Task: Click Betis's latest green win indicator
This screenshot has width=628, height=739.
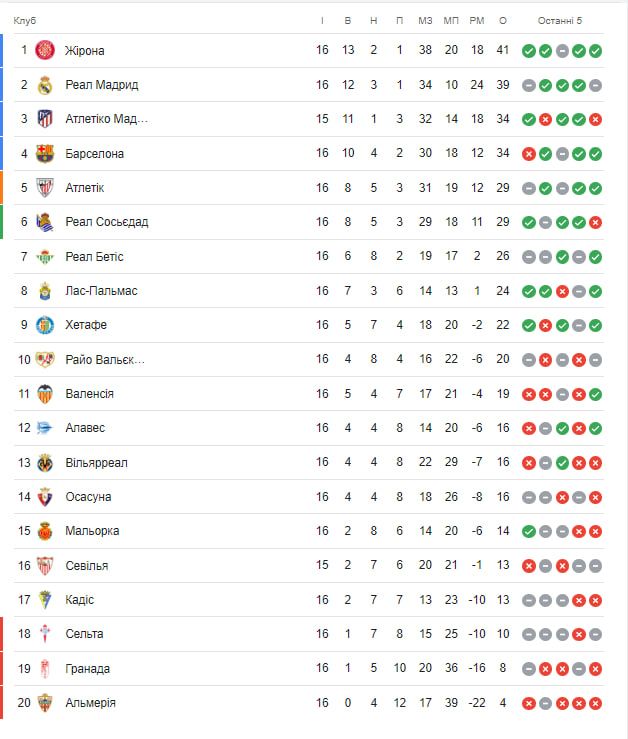Action: coord(595,257)
